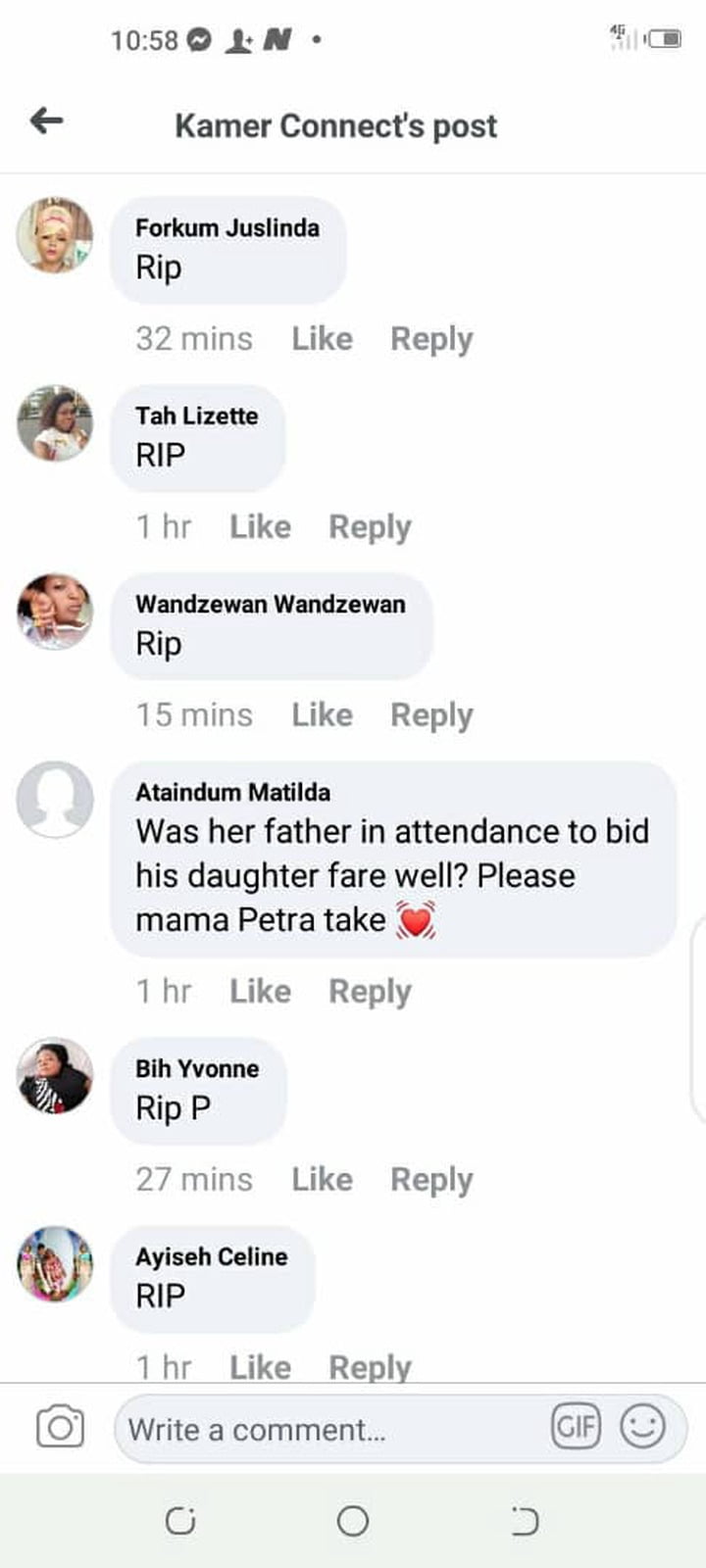Like Forkum Juslinda's comment
Image resolution: width=706 pixels, height=1568 pixels.
322,339
